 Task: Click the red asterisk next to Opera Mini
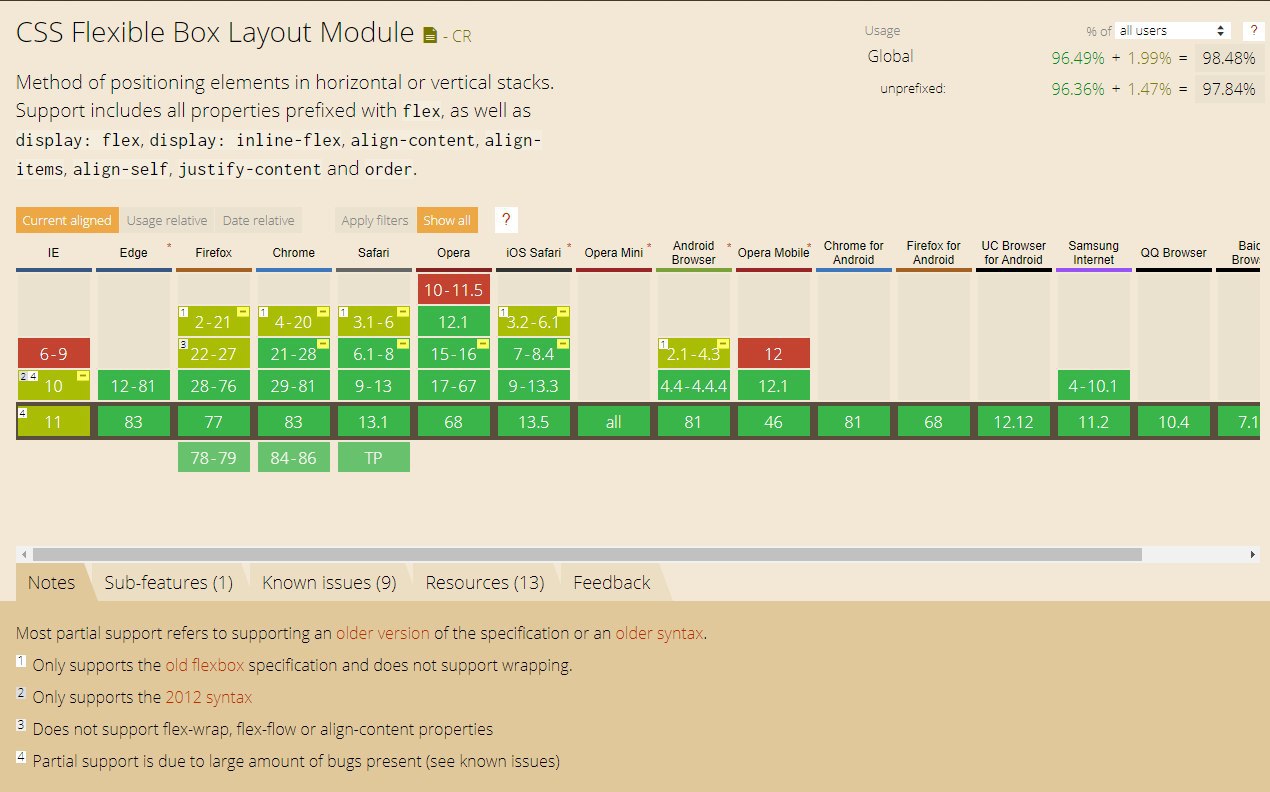(x=649, y=246)
